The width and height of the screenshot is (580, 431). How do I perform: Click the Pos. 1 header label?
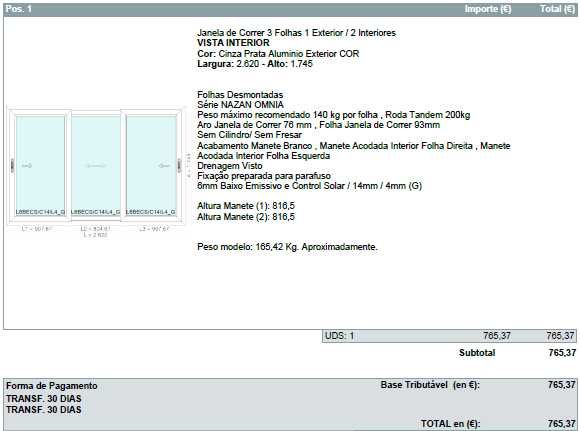coord(18,9)
